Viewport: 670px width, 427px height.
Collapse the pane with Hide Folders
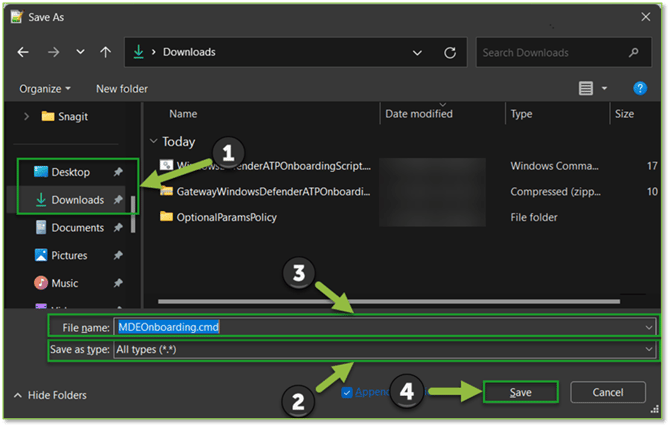tap(50, 395)
